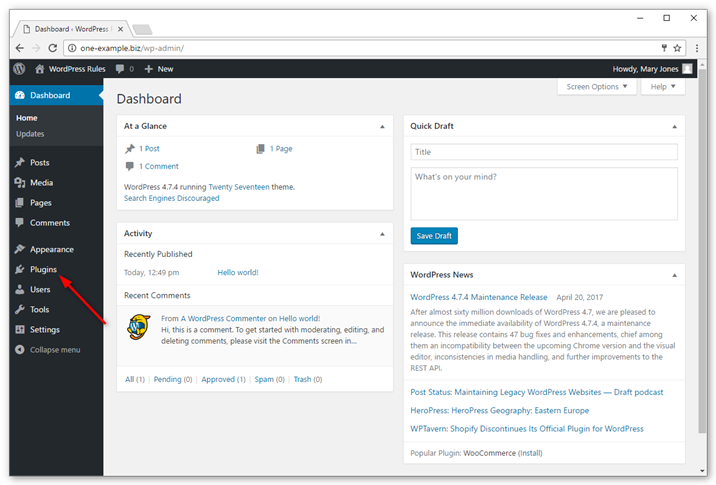Collapse the WordPress News panel
Image resolution: width=716 pixels, height=485 pixels.
[x=674, y=275]
